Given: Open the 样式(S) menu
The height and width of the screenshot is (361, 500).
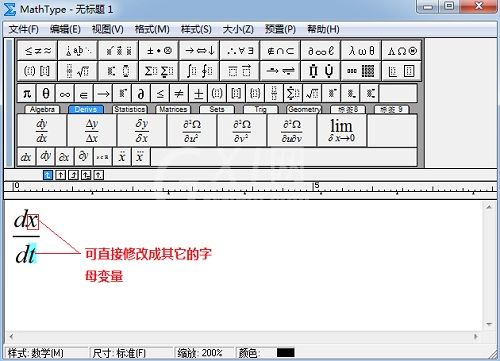Looking at the screenshot, I should click(x=196, y=29).
